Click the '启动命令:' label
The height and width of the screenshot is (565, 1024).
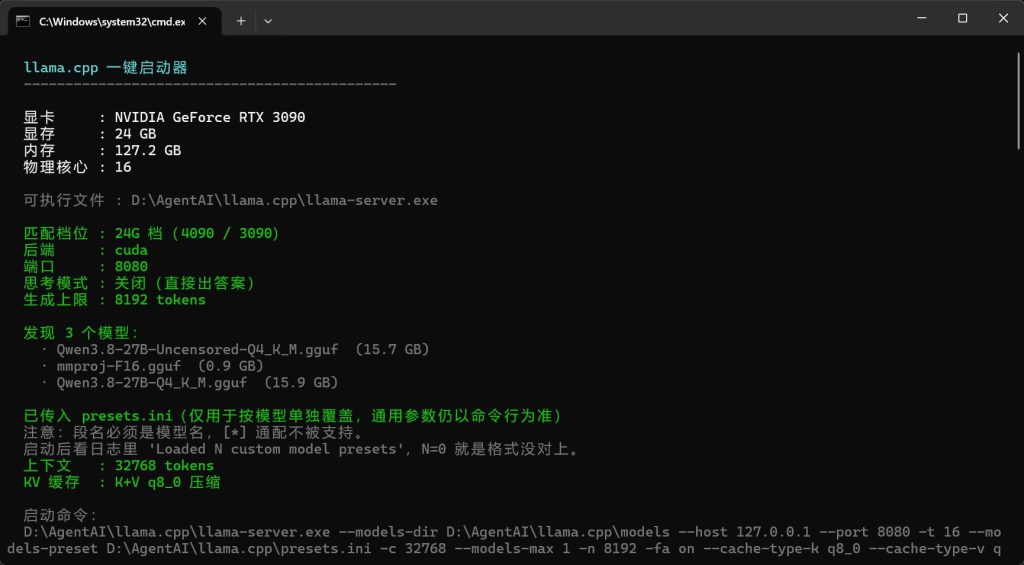(x=61, y=515)
